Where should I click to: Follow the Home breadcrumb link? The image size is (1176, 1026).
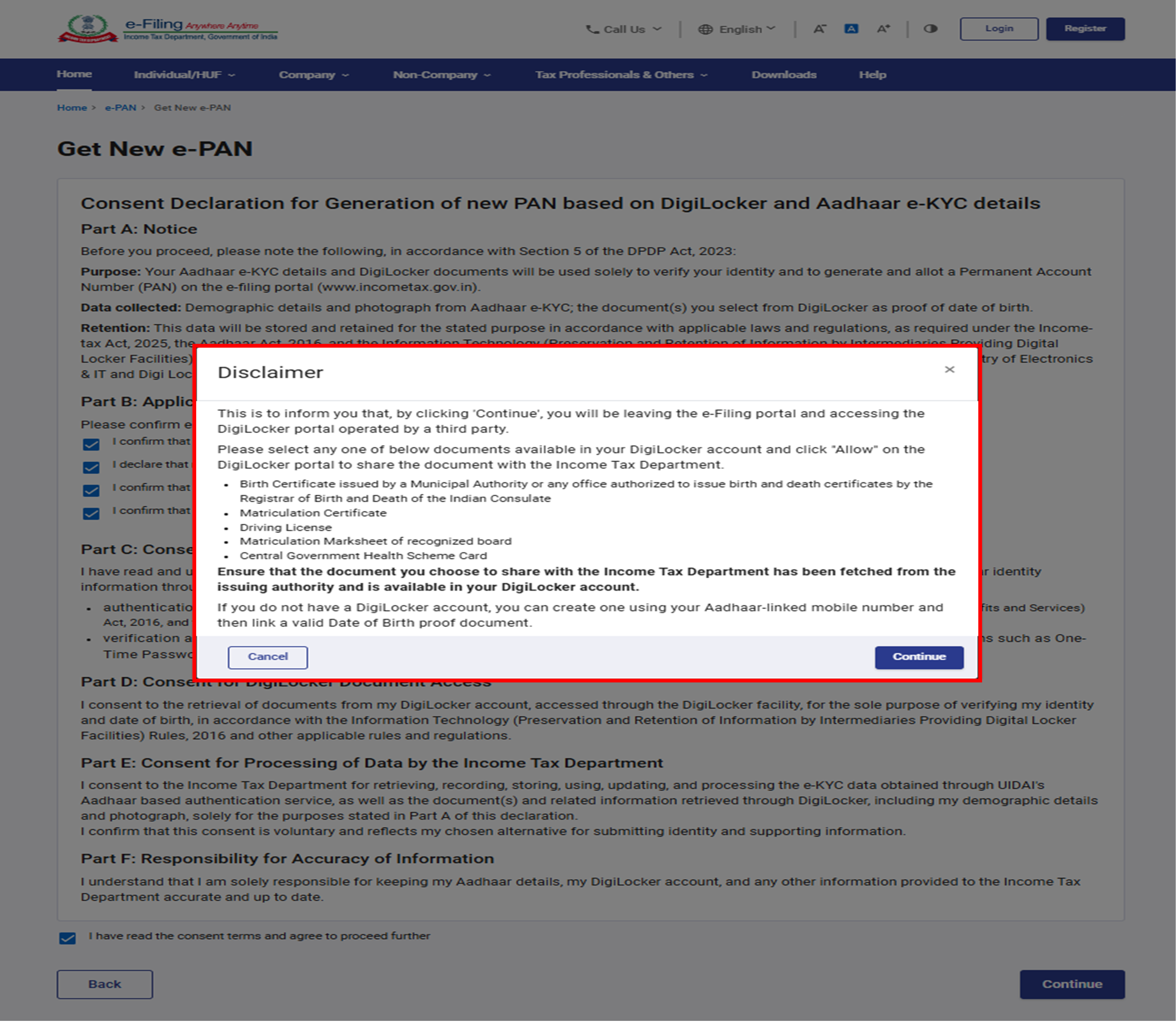pyautogui.click(x=72, y=108)
